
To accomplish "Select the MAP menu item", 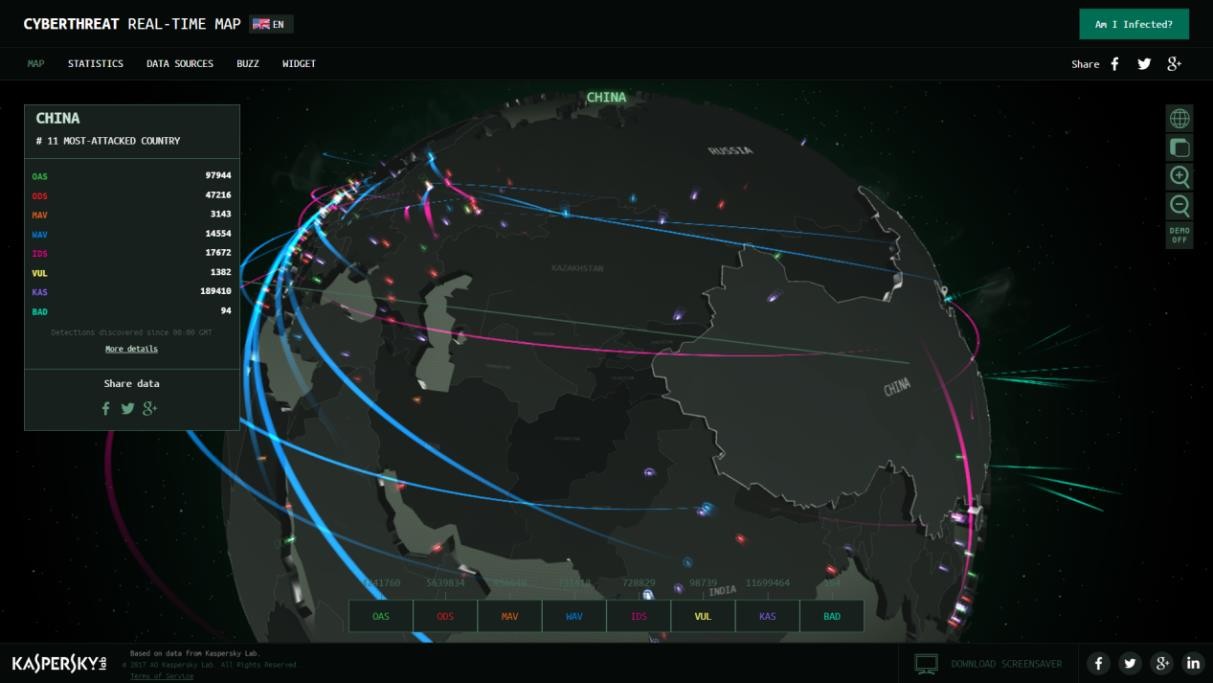I will tap(36, 64).
